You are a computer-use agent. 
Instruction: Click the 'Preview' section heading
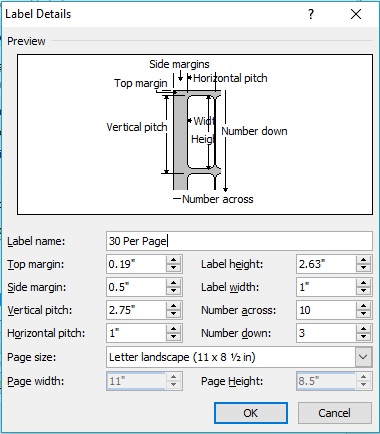point(26,41)
